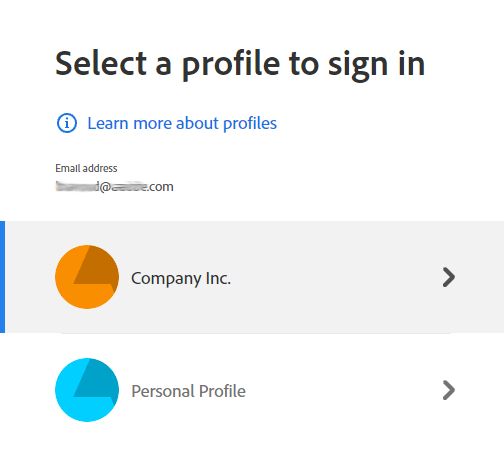
Task: Click the blurred email address text
Action: coord(114,187)
